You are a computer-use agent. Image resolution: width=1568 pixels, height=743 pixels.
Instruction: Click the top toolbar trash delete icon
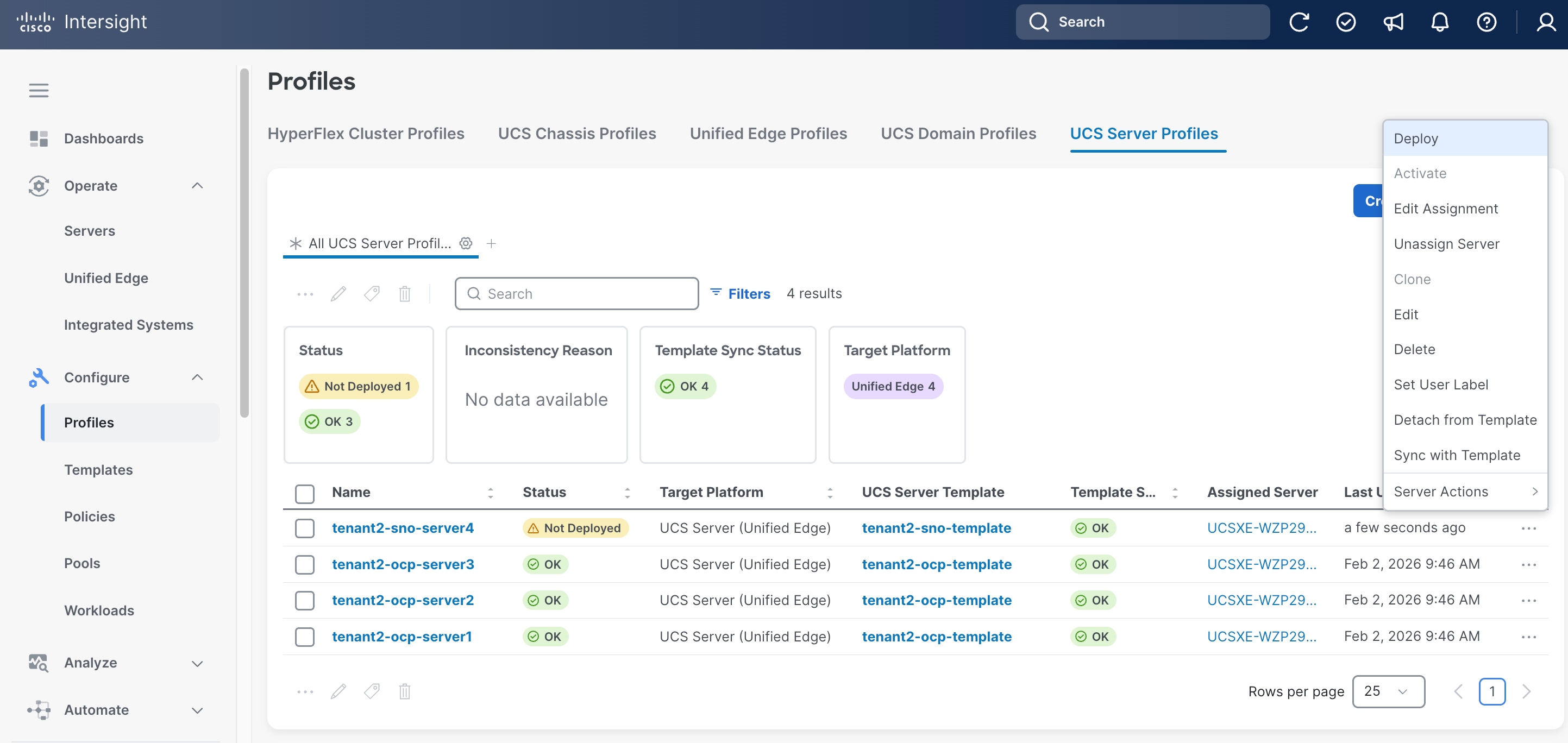tap(405, 294)
